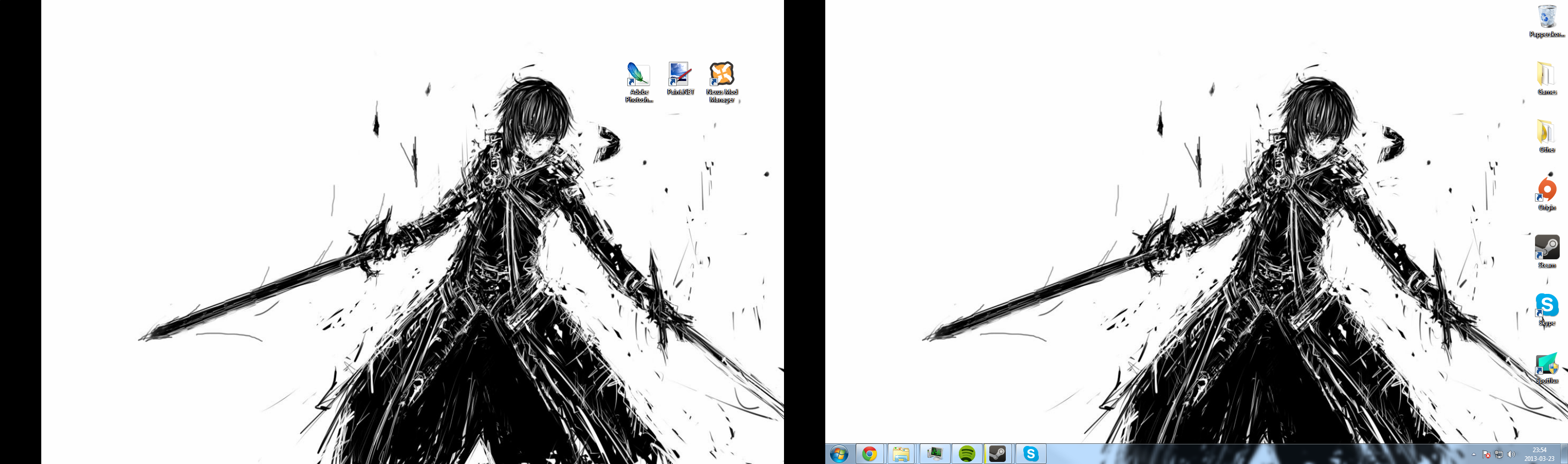Screen dimensions: 1568x464
Task: Select the Spotflux desktop shortcut
Action: tap(1547, 367)
